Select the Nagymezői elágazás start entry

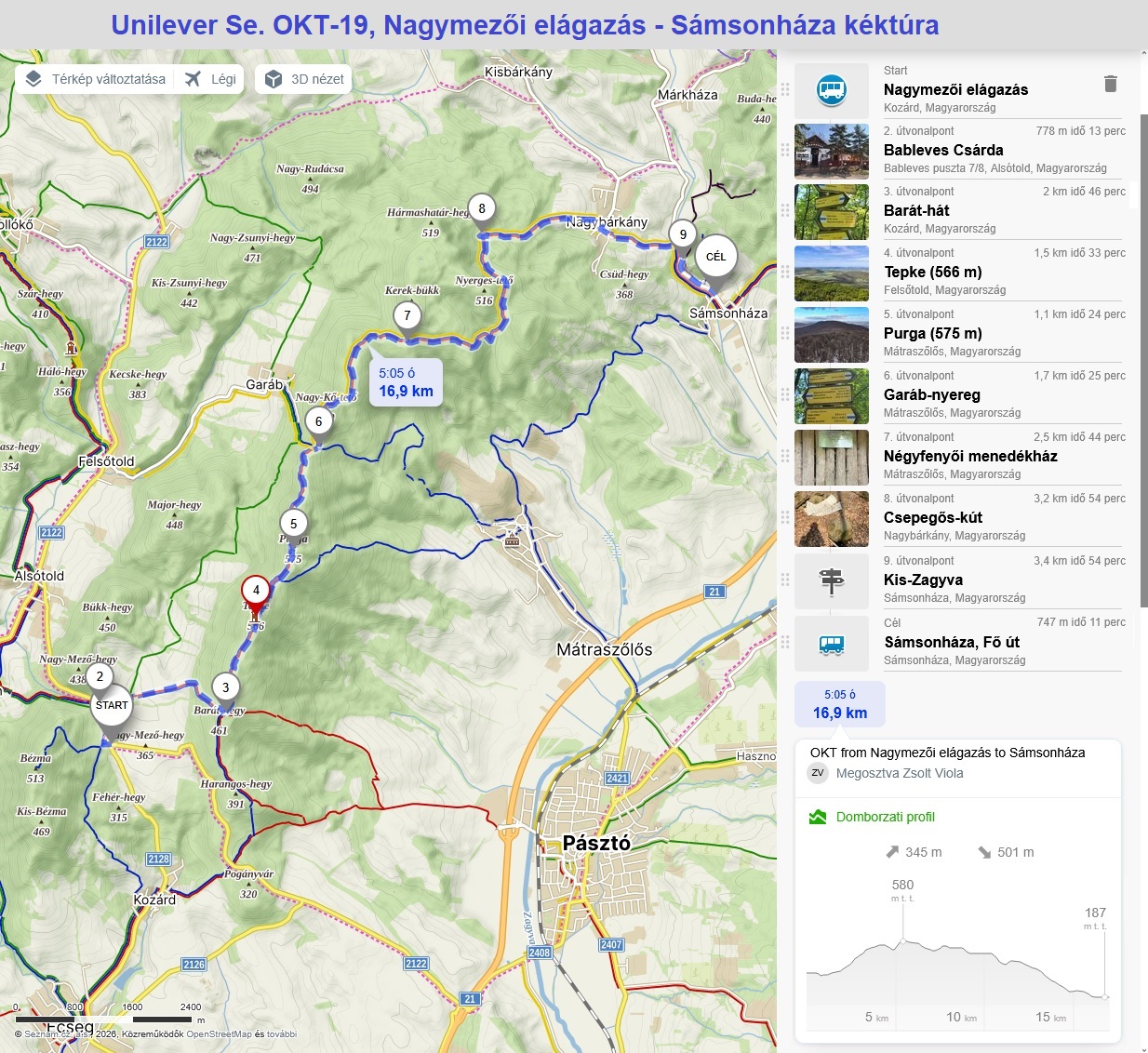[955, 89]
